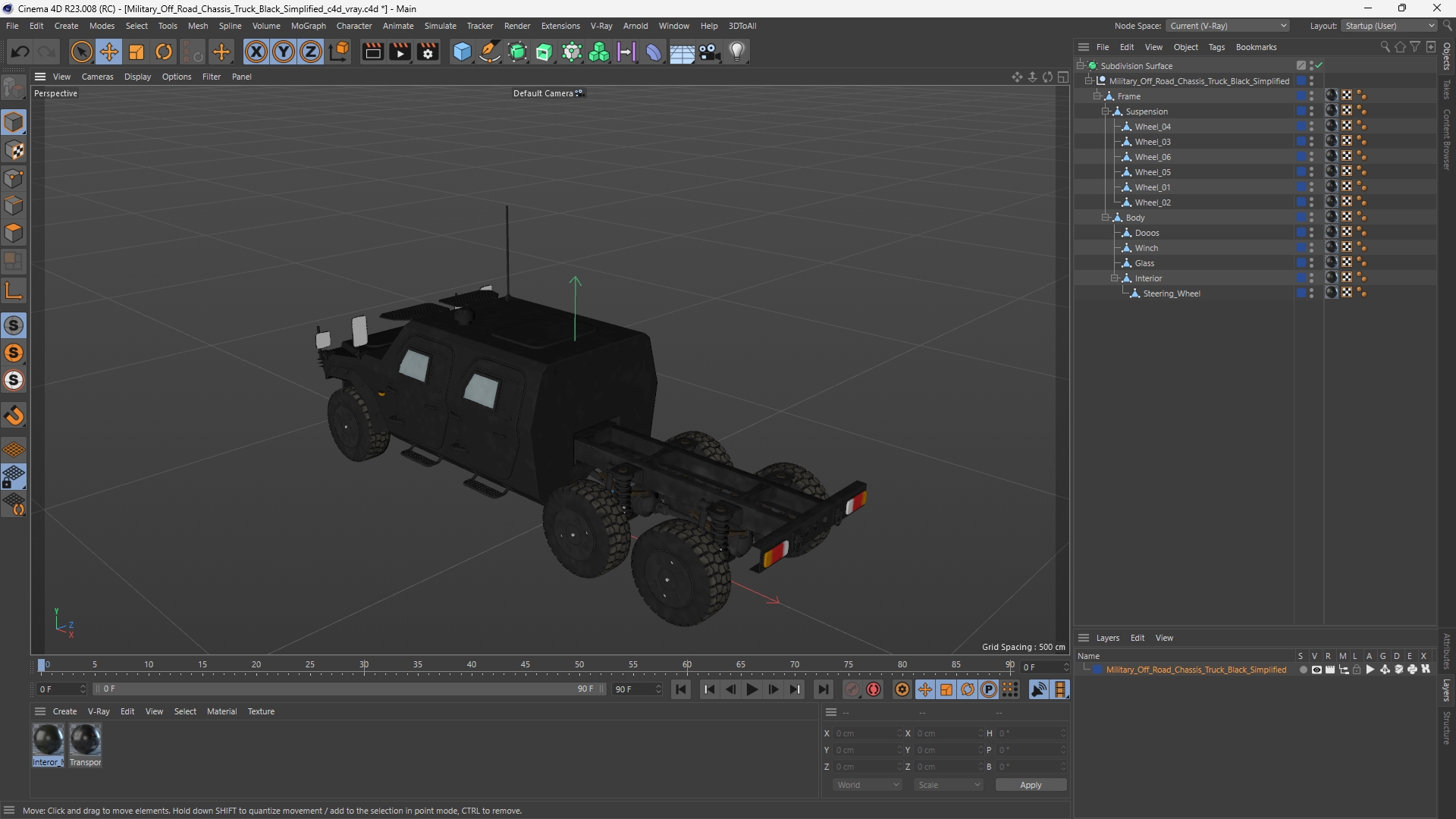The width and height of the screenshot is (1456, 819).
Task: Toggle X axis lock
Action: 256,52
